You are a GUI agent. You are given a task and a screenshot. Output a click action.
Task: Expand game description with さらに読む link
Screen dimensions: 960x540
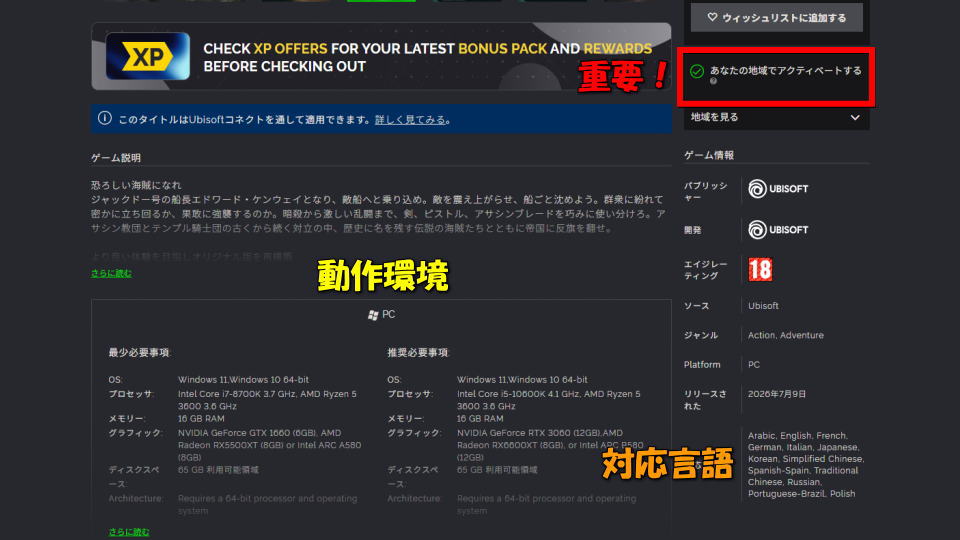(x=111, y=273)
